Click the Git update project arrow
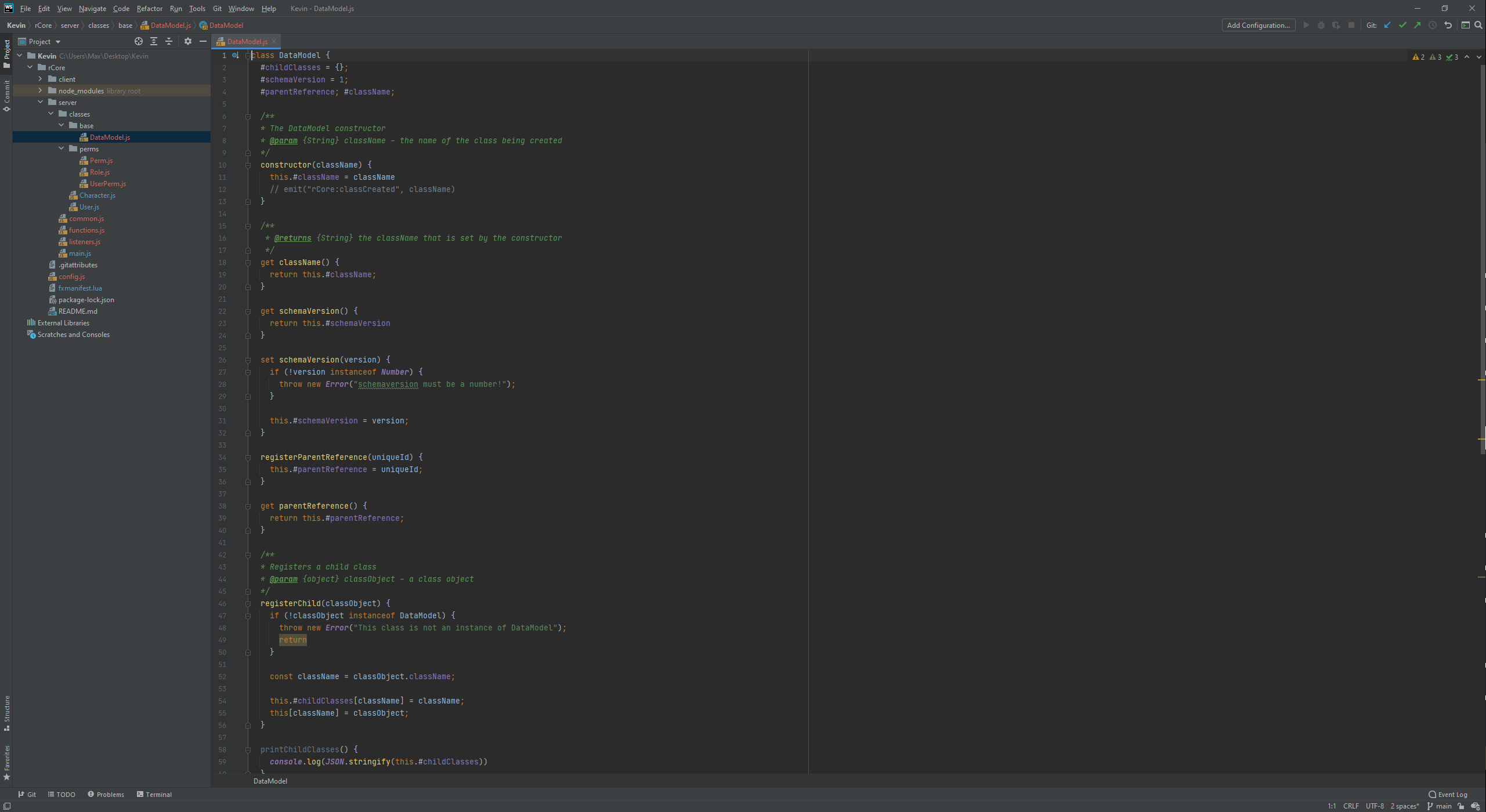The image size is (1486, 812). 1387,25
